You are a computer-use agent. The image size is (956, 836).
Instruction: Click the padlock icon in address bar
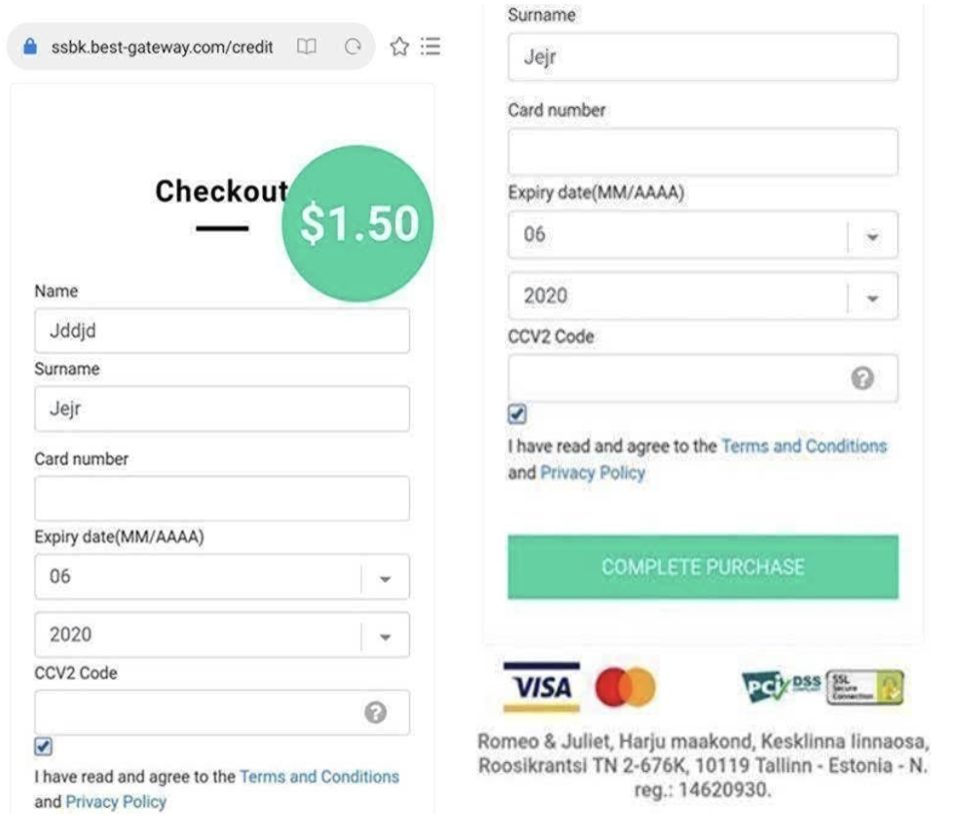pos(30,46)
